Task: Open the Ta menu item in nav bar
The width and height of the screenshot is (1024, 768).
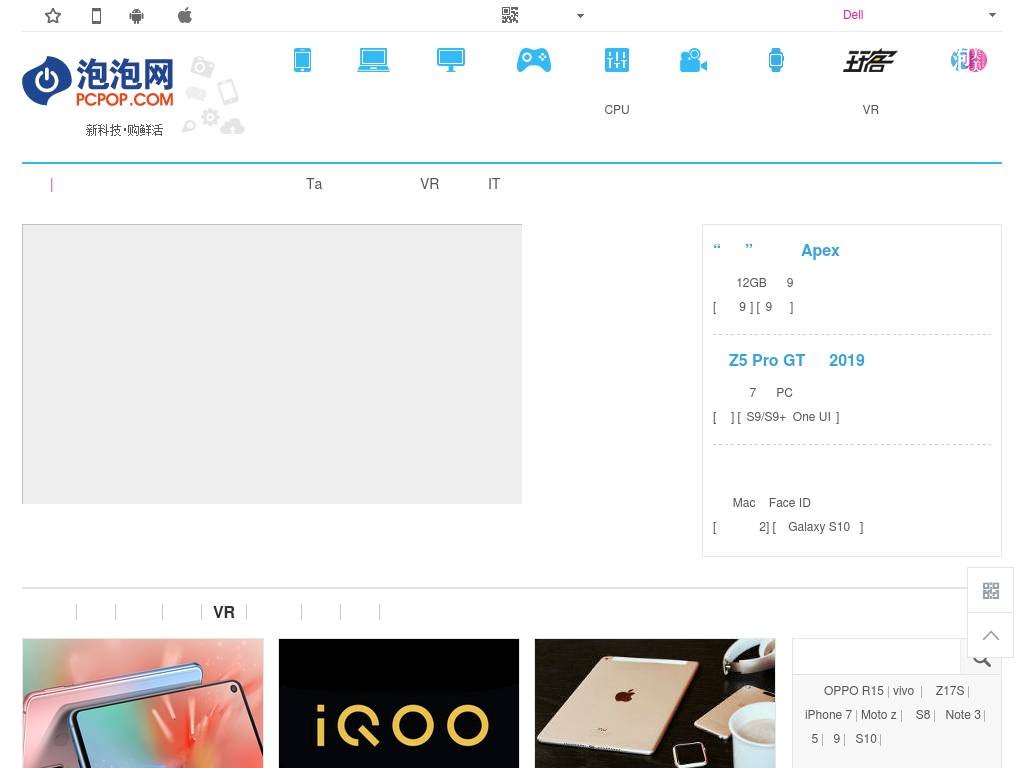Action: click(314, 184)
